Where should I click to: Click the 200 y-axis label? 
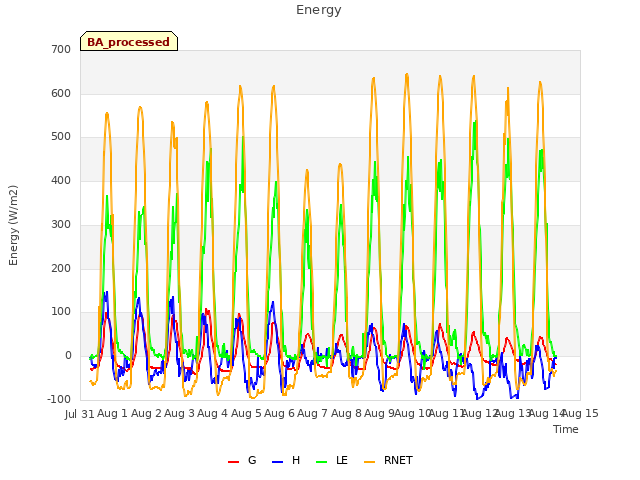point(61,268)
